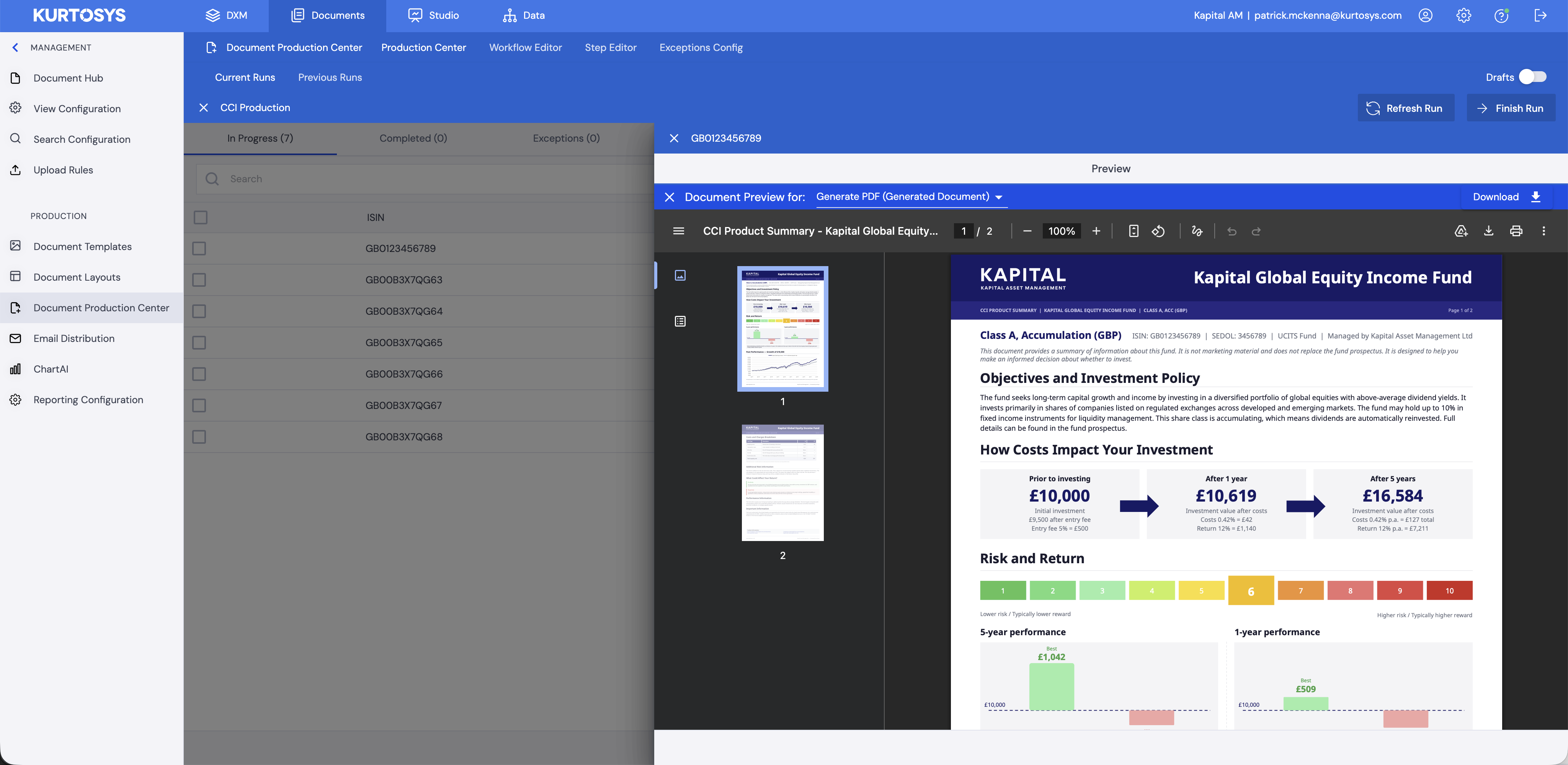Image resolution: width=1568 pixels, height=765 pixels.
Task: Switch to the Previous Runs tab
Action: click(x=330, y=77)
